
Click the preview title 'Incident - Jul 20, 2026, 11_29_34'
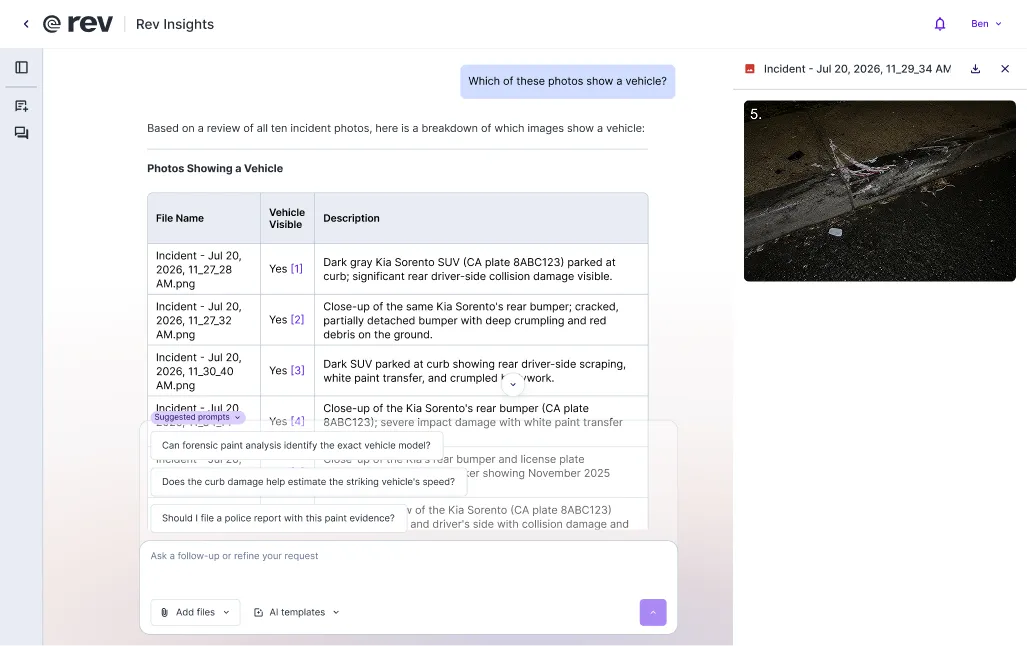pyautogui.click(x=857, y=69)
